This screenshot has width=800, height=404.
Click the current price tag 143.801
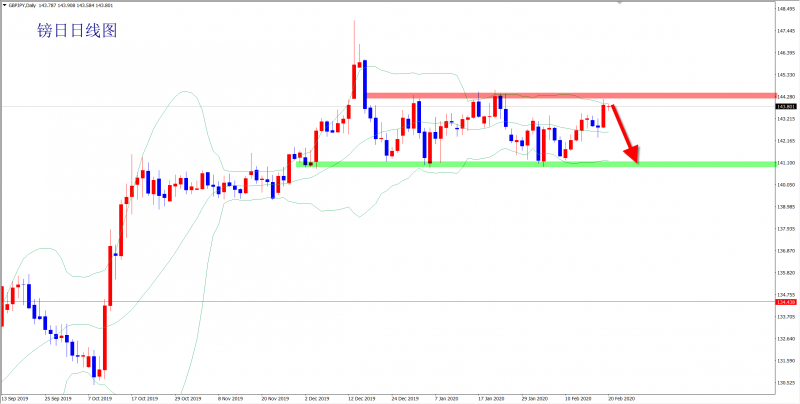tap(784, 107)
